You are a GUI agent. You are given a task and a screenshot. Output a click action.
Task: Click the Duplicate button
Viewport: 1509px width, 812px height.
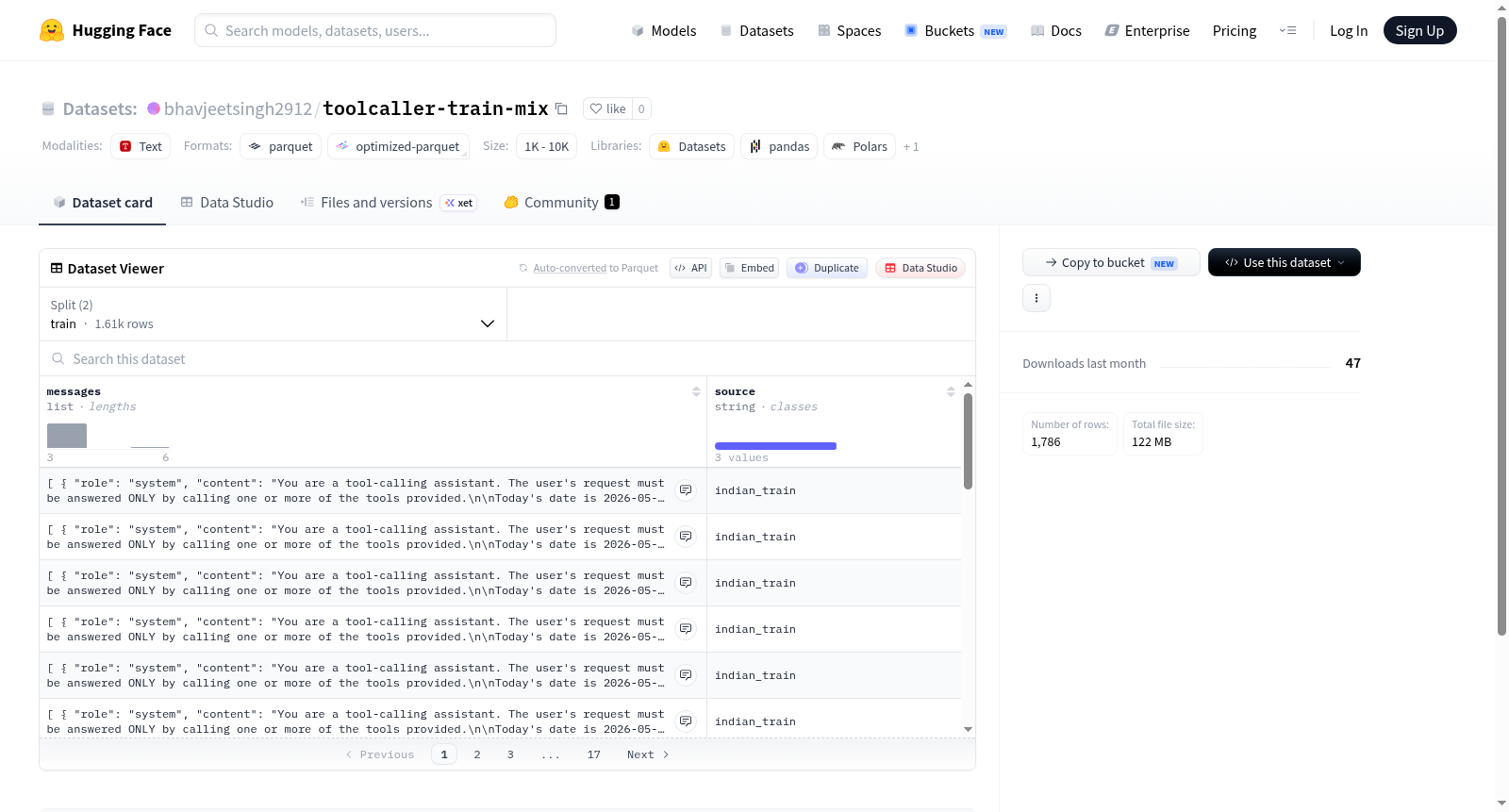(x=827, y=268)
